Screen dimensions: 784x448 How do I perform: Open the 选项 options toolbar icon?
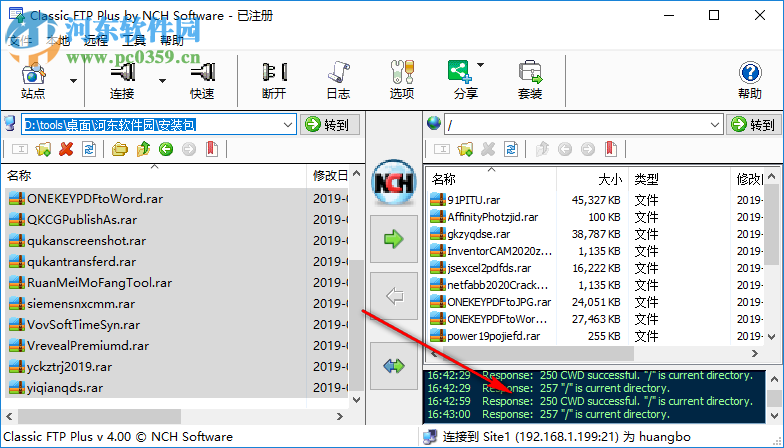click(x=402, y=80)
